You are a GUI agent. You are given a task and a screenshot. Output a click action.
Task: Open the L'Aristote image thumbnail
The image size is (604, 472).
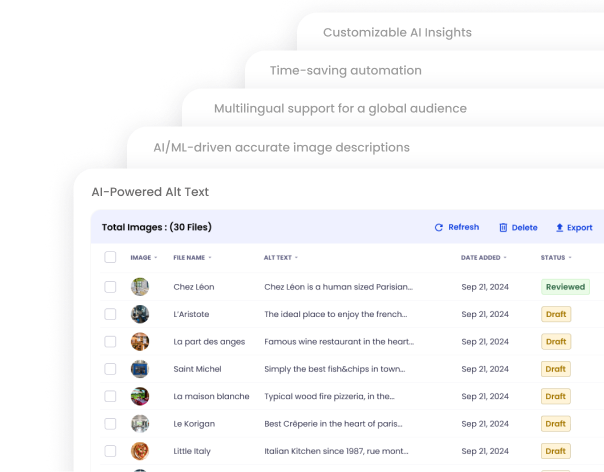click(140, 314)
